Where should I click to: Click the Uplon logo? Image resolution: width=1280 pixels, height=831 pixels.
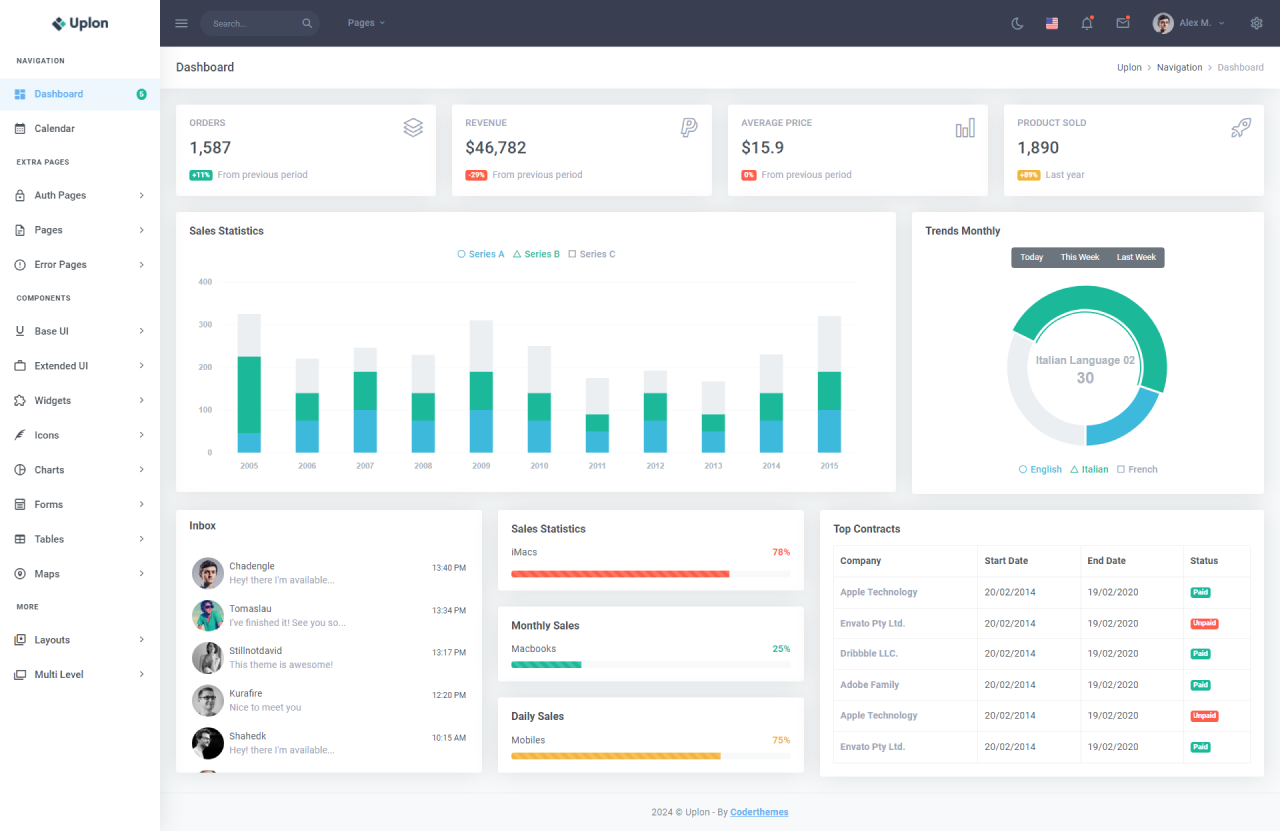tap(80, 23)
